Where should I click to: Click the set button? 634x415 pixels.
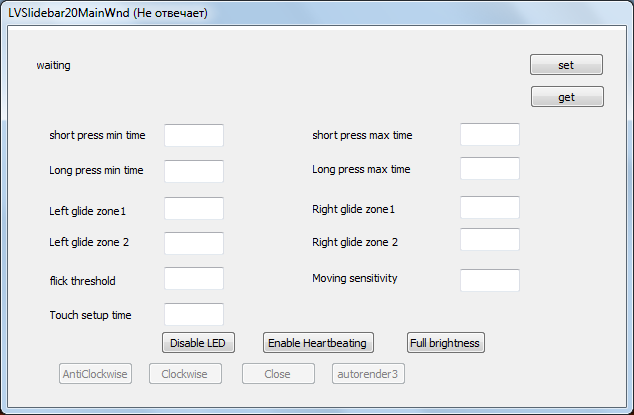[566, 65]
